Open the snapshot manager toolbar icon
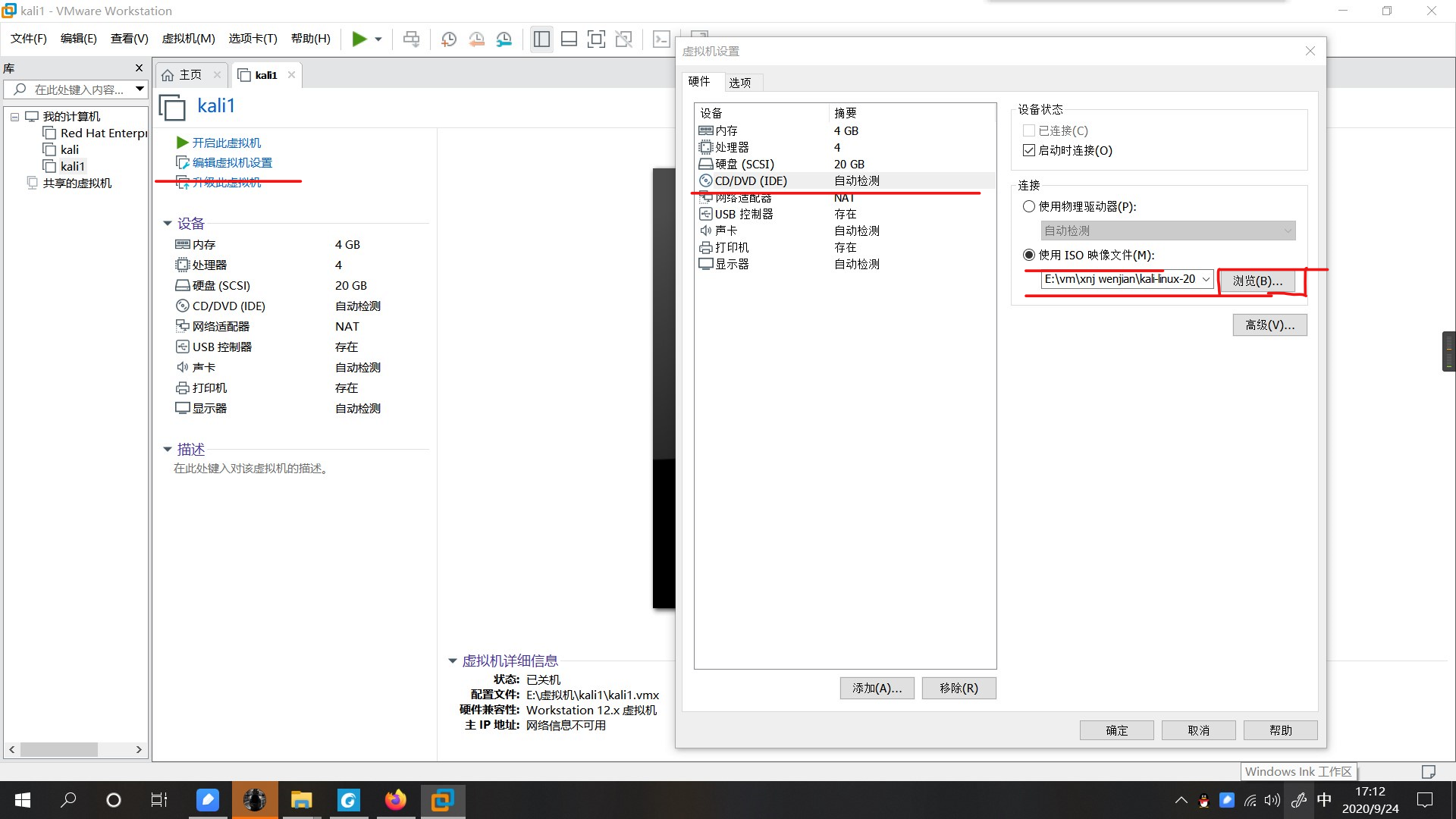The height and width of the screenshot is (819, 1456). click(x=504, y=39)
